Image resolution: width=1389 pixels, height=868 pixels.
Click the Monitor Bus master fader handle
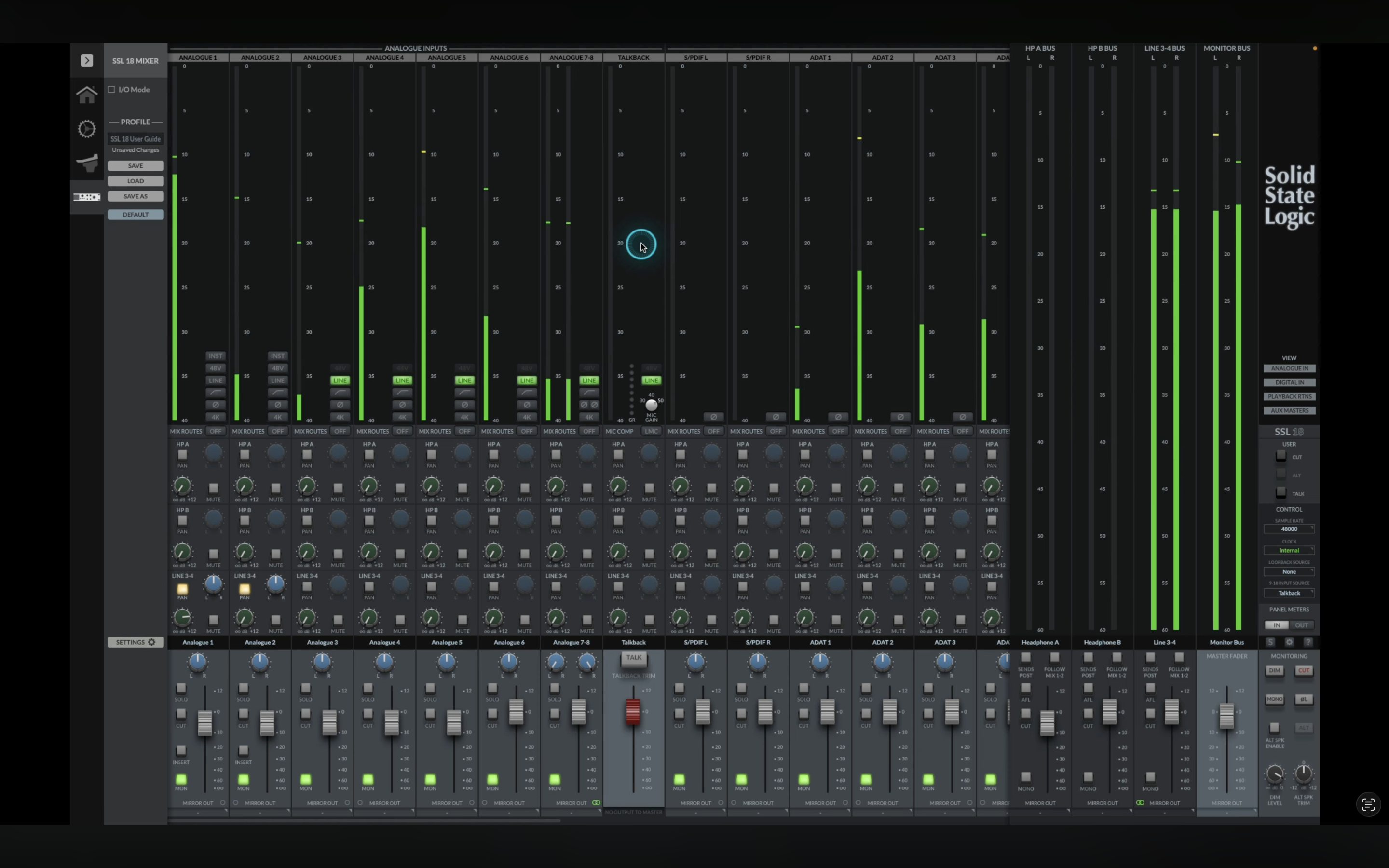[1226, 715]
